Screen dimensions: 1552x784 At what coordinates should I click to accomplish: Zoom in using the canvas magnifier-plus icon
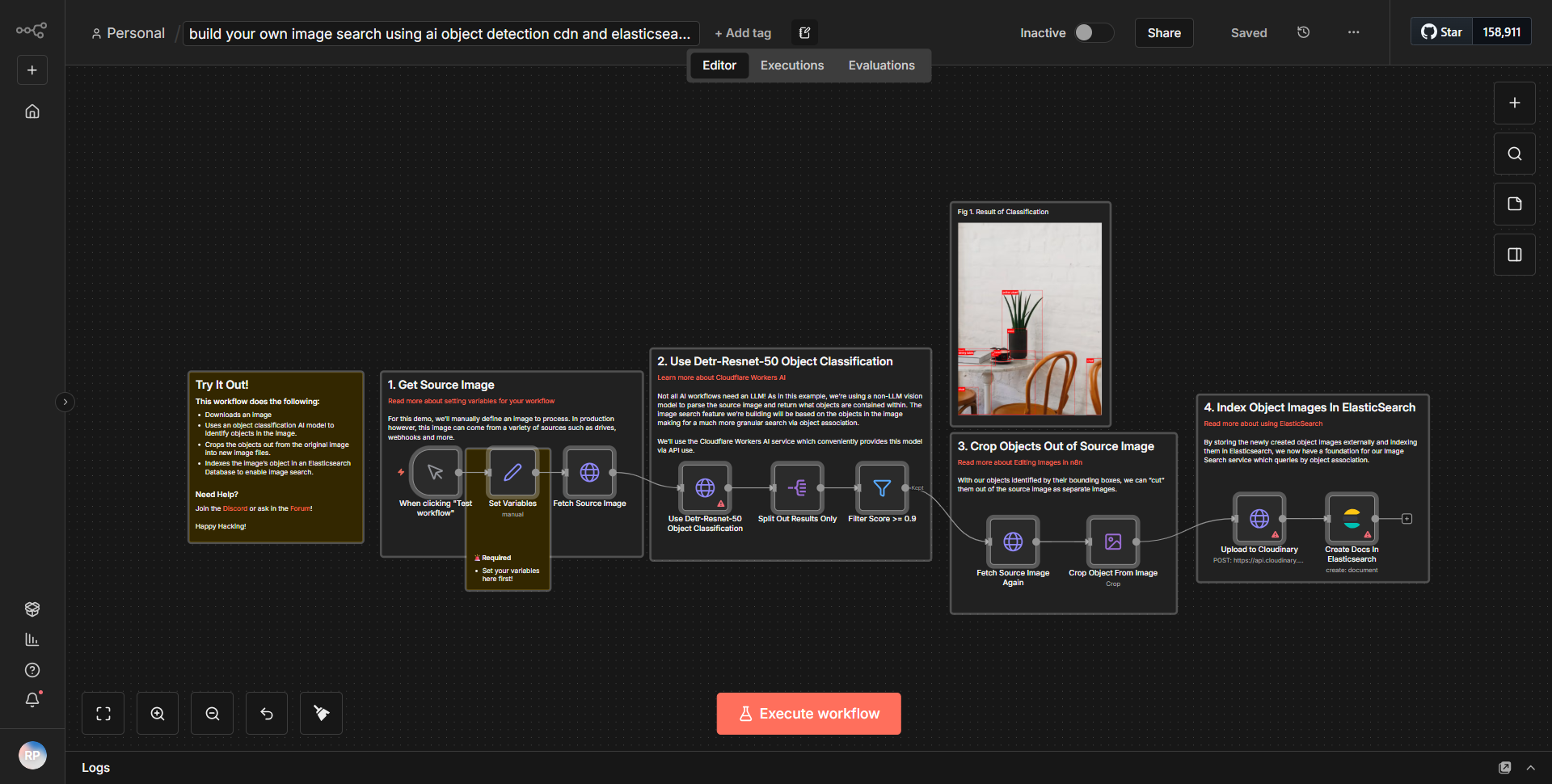(x=157, y=713)
